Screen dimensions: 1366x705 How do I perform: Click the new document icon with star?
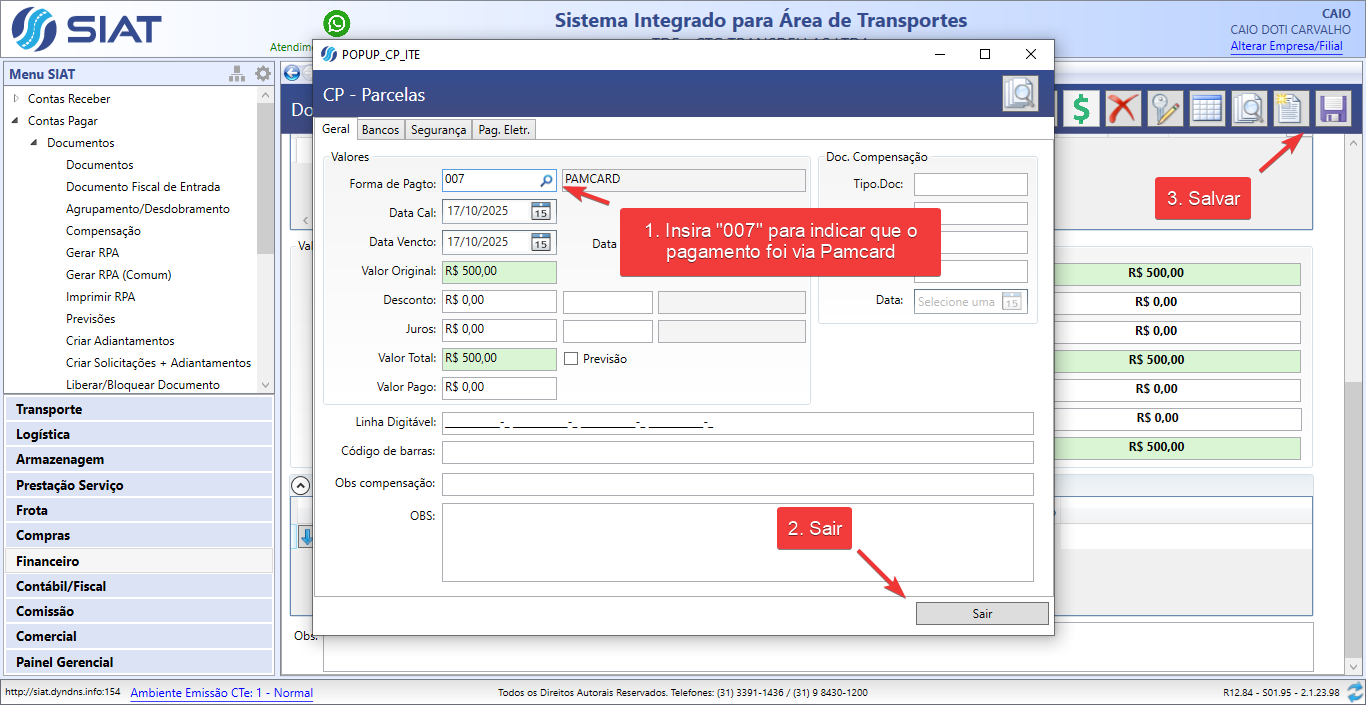(1290, 109)
